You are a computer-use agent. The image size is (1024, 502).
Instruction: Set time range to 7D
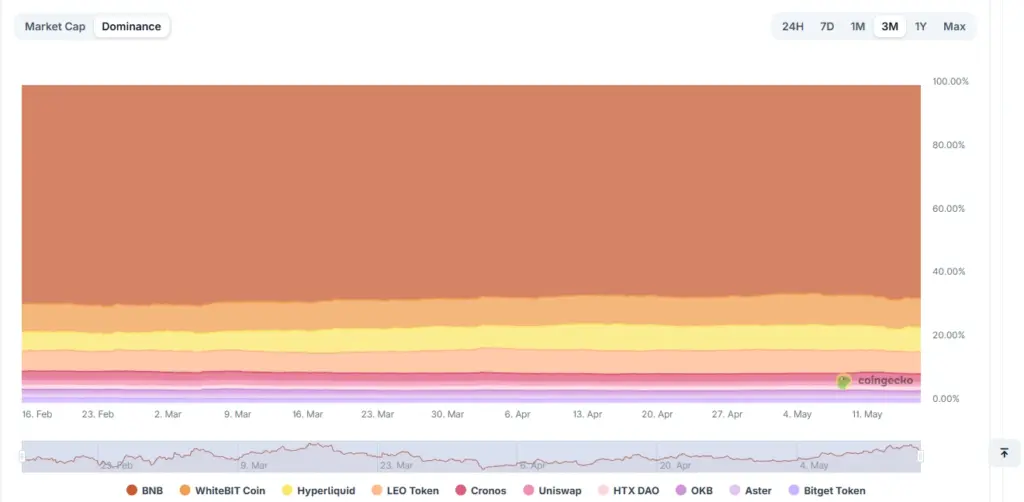pos(827,27)
